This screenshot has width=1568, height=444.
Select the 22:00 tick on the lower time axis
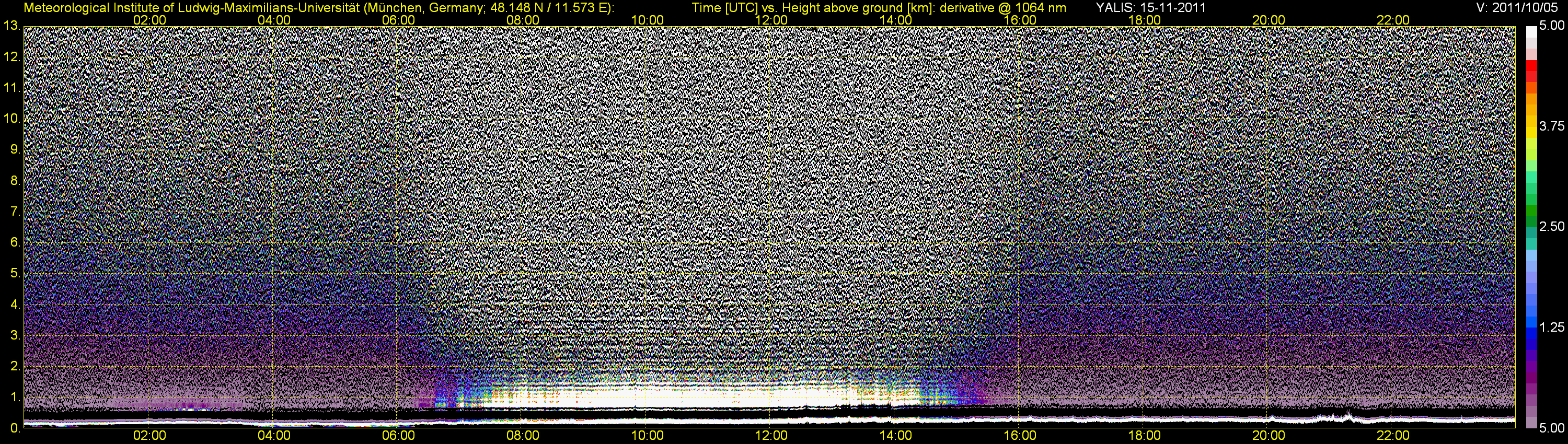1393,436
